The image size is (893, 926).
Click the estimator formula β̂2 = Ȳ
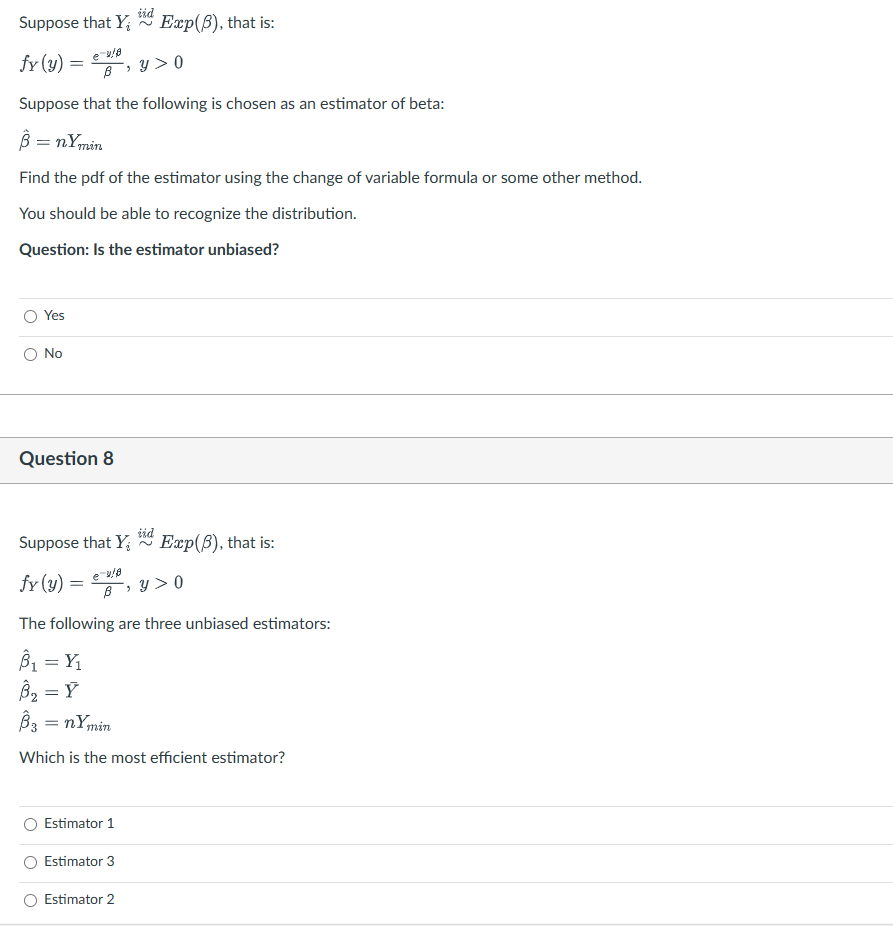click(x=48, y=690)
